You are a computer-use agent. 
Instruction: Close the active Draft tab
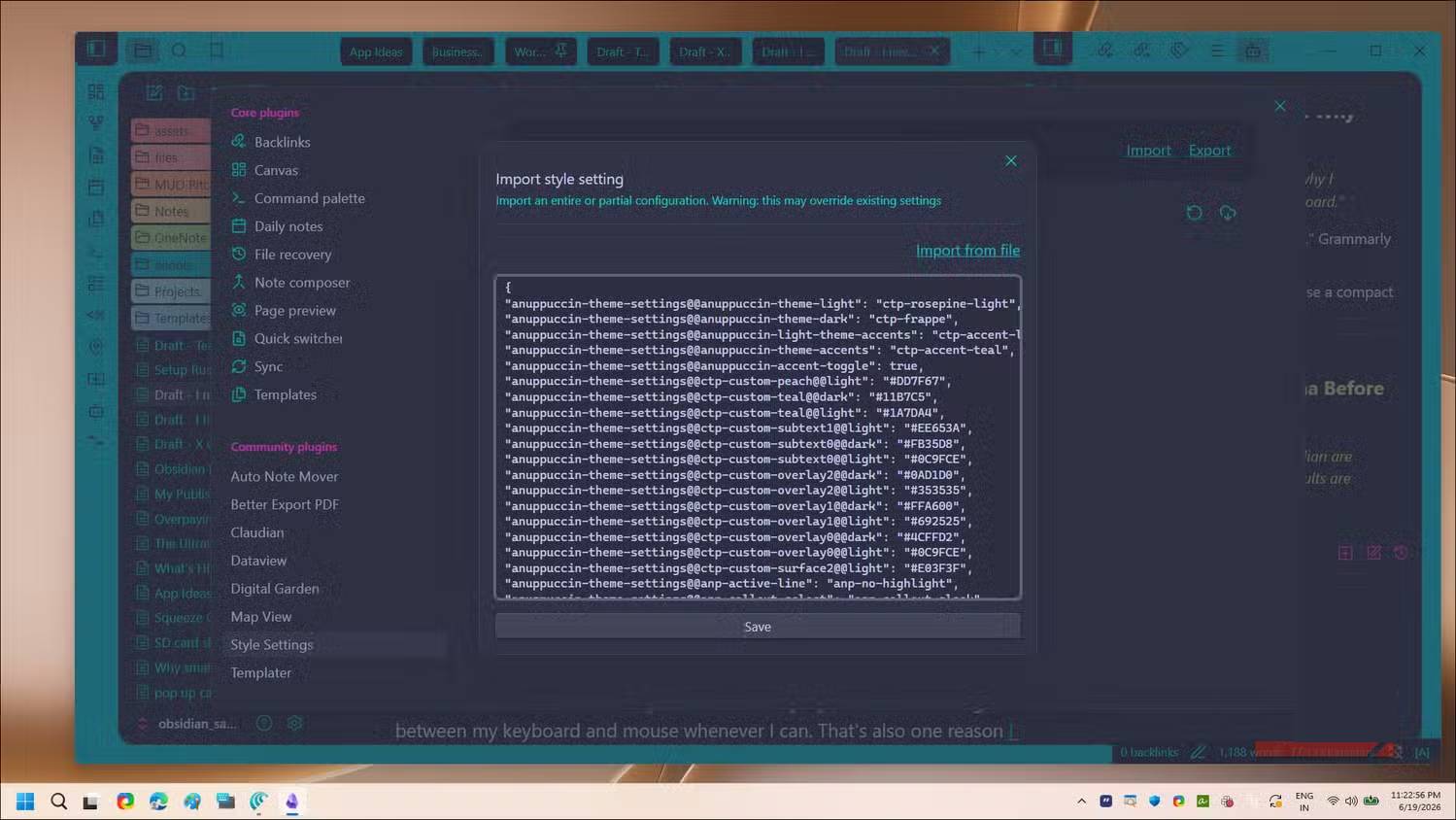click(934, 51)
